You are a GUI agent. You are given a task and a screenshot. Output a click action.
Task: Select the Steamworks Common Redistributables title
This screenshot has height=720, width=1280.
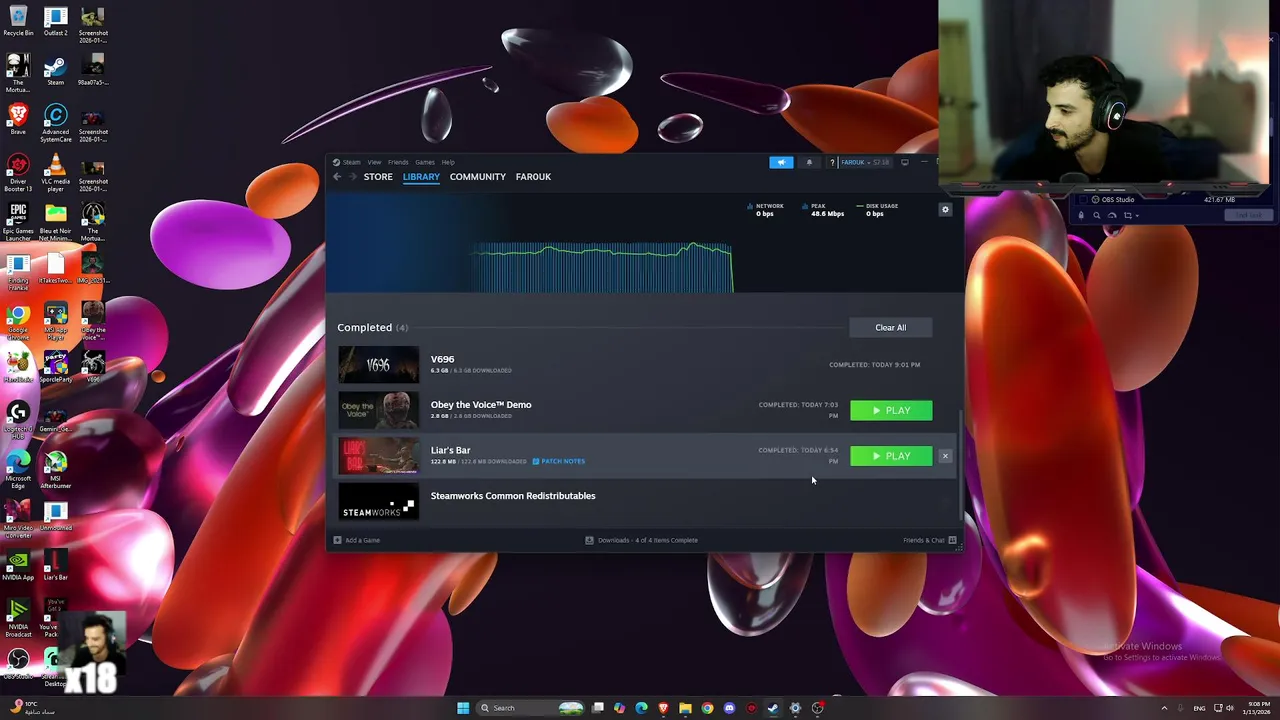[x=513, y=496]
